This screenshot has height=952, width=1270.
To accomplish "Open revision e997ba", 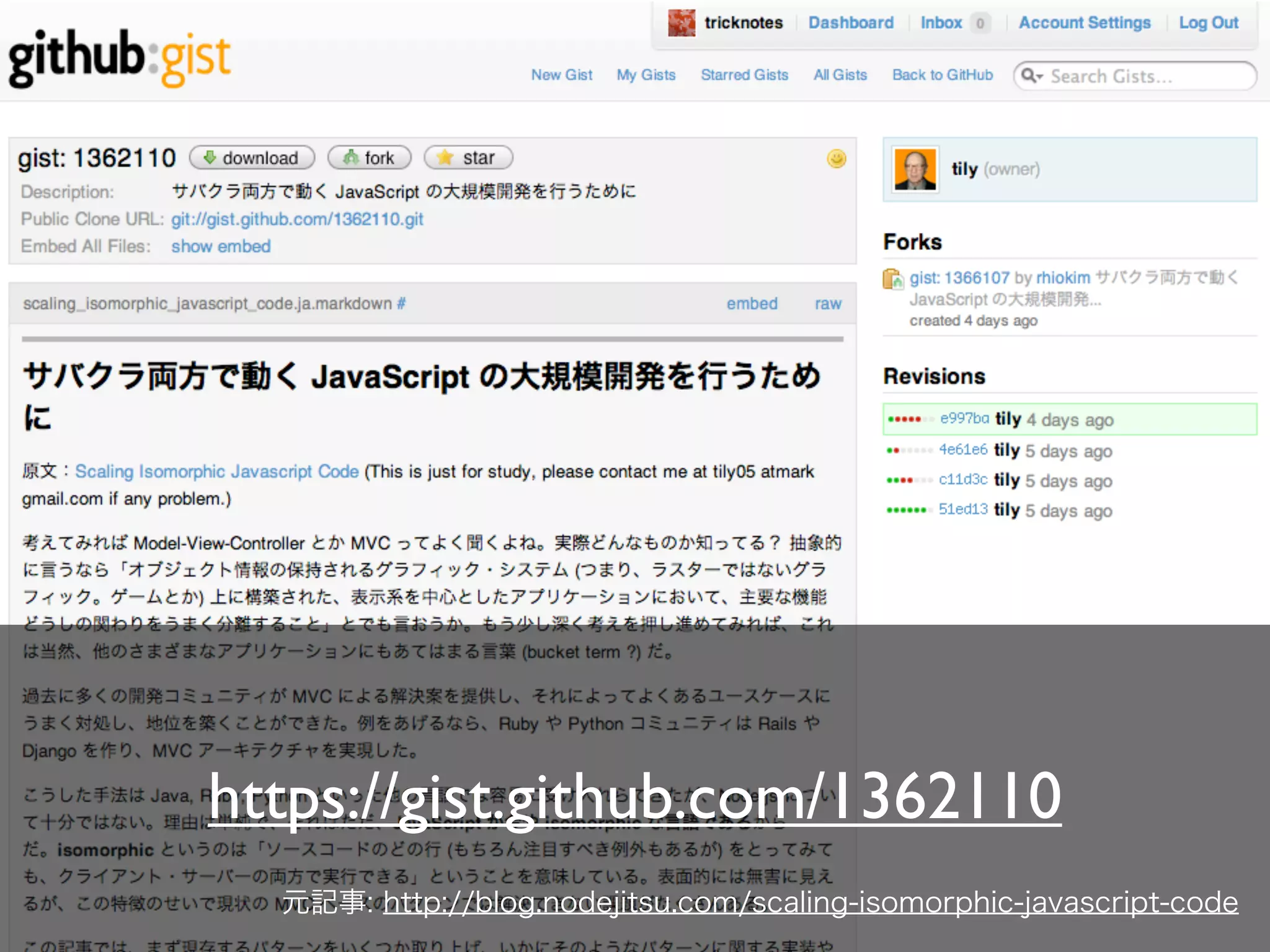I will pyautogui.click(x=964, y=419).
